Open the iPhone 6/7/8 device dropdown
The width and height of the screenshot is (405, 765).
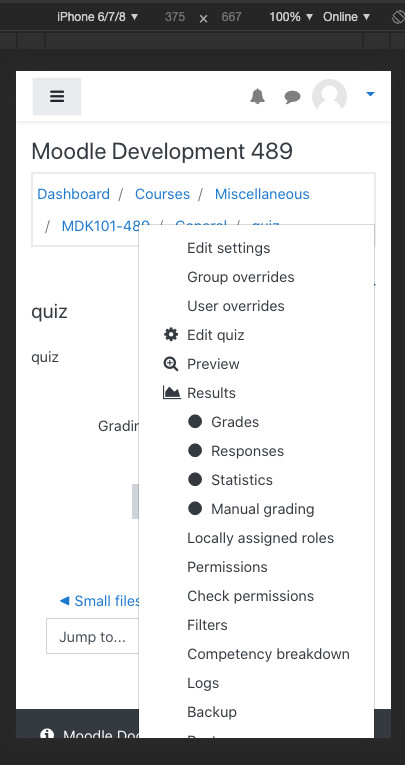click(98, 17)
